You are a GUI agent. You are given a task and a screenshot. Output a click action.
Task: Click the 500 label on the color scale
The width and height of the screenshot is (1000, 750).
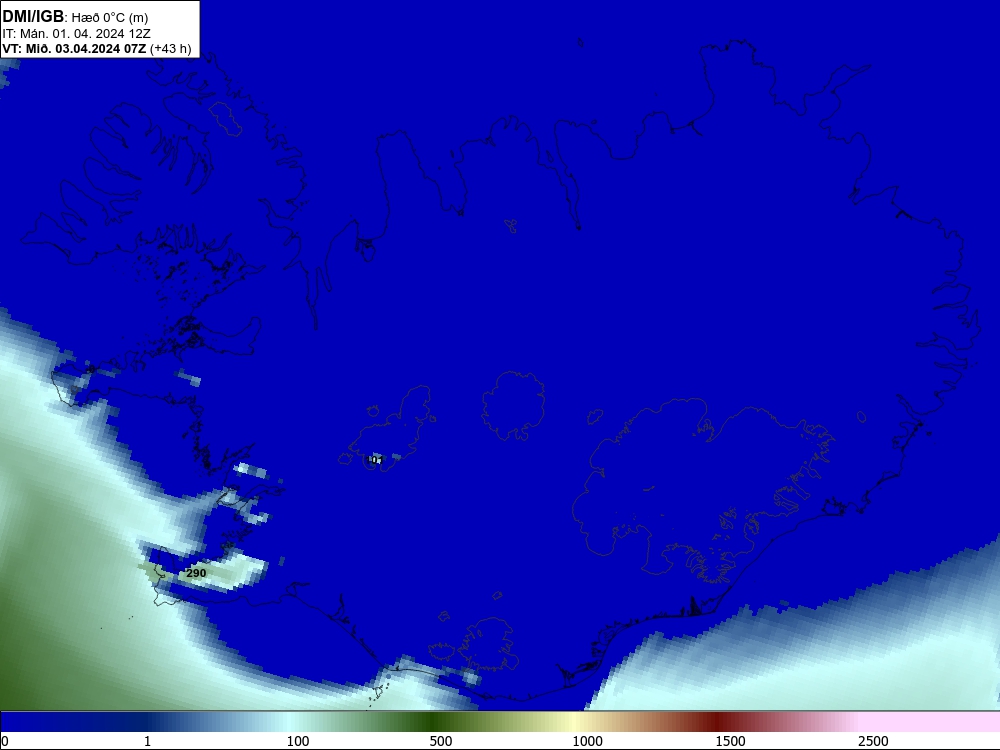tap(441, 741)
